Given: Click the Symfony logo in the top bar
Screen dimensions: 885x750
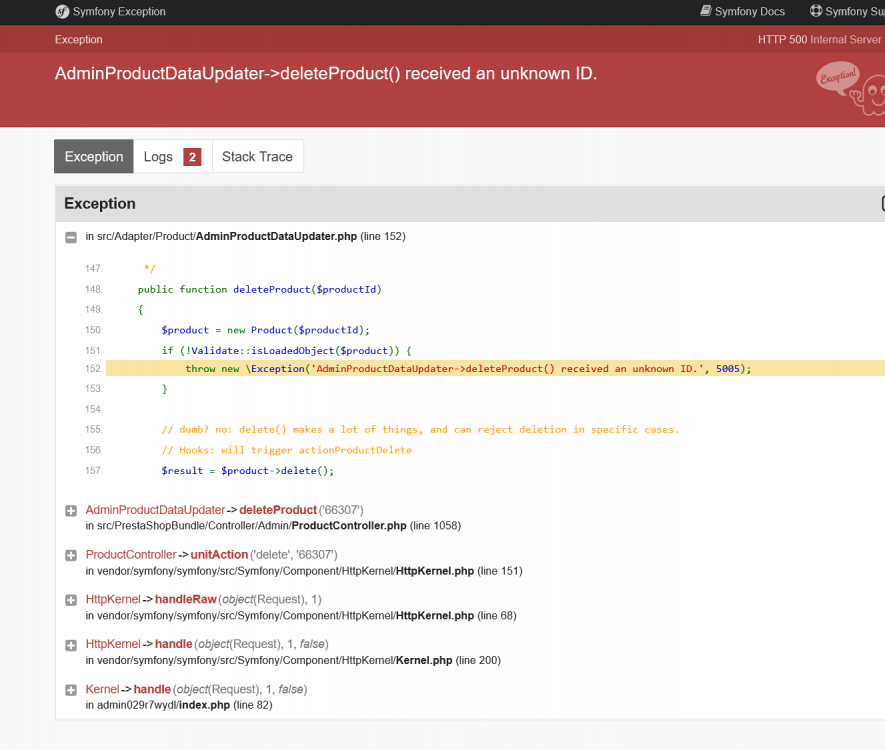Looking at the screenshot, I should [62, 13].
